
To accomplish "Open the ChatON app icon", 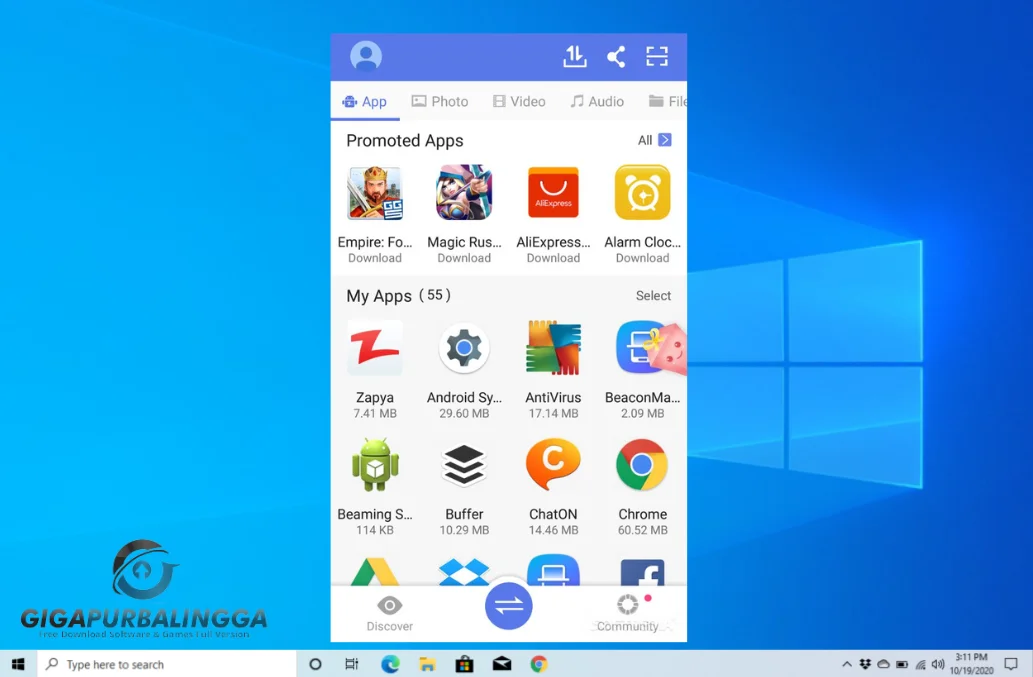I will (553, 464).
